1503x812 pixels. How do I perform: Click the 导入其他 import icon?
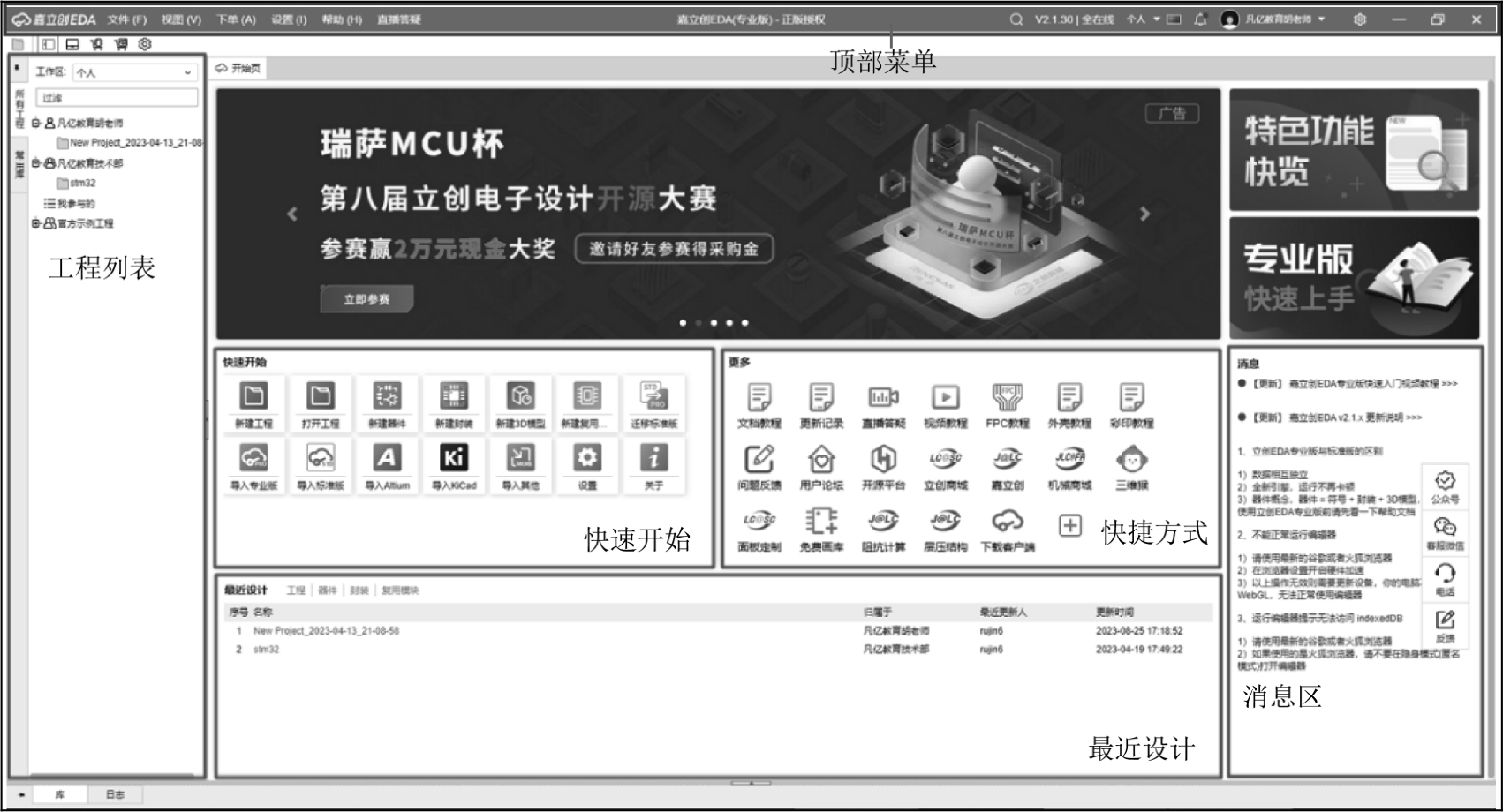coord(520,457)
